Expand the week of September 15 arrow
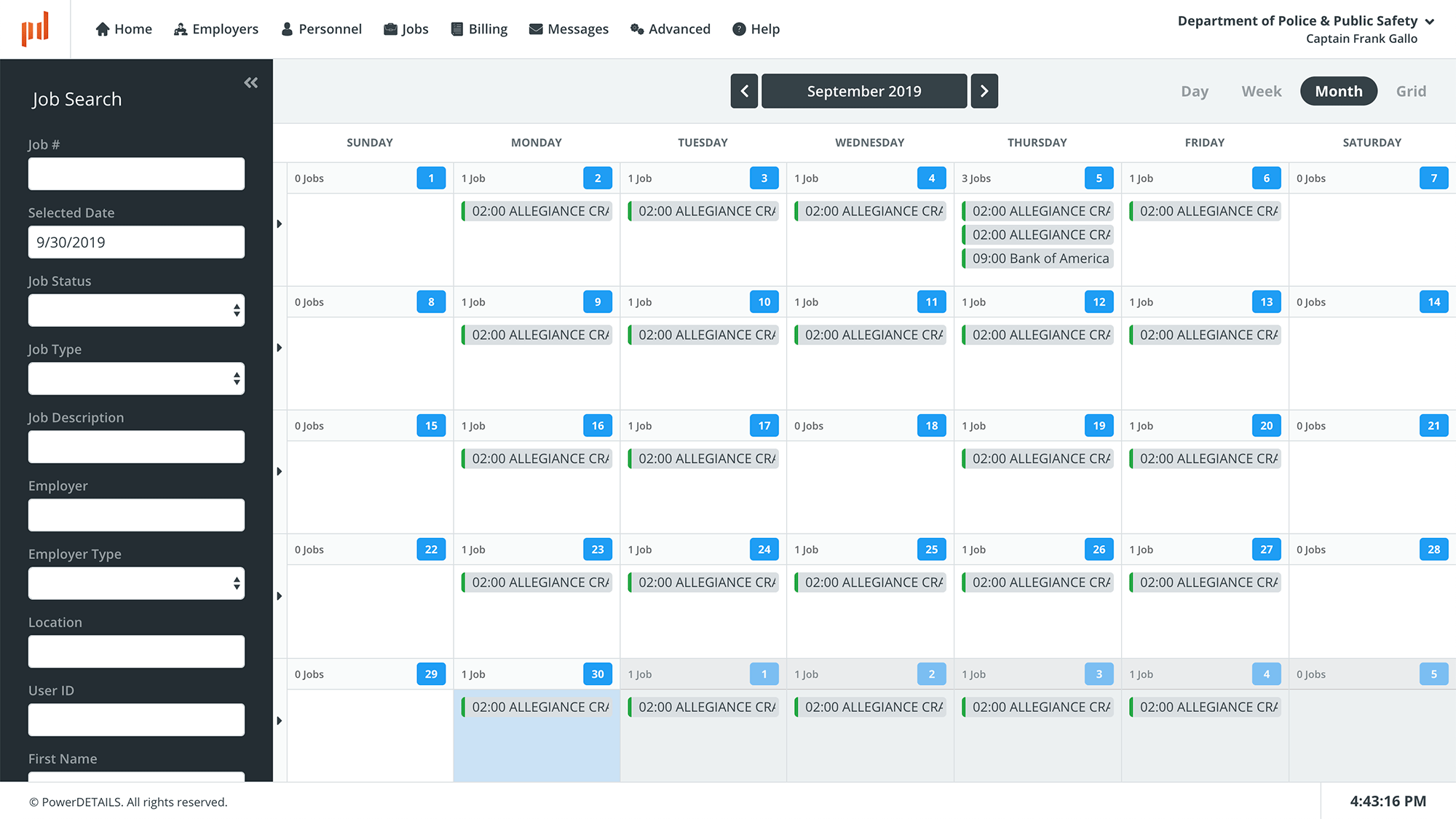The image size is (1456, 819). point(280,472)
